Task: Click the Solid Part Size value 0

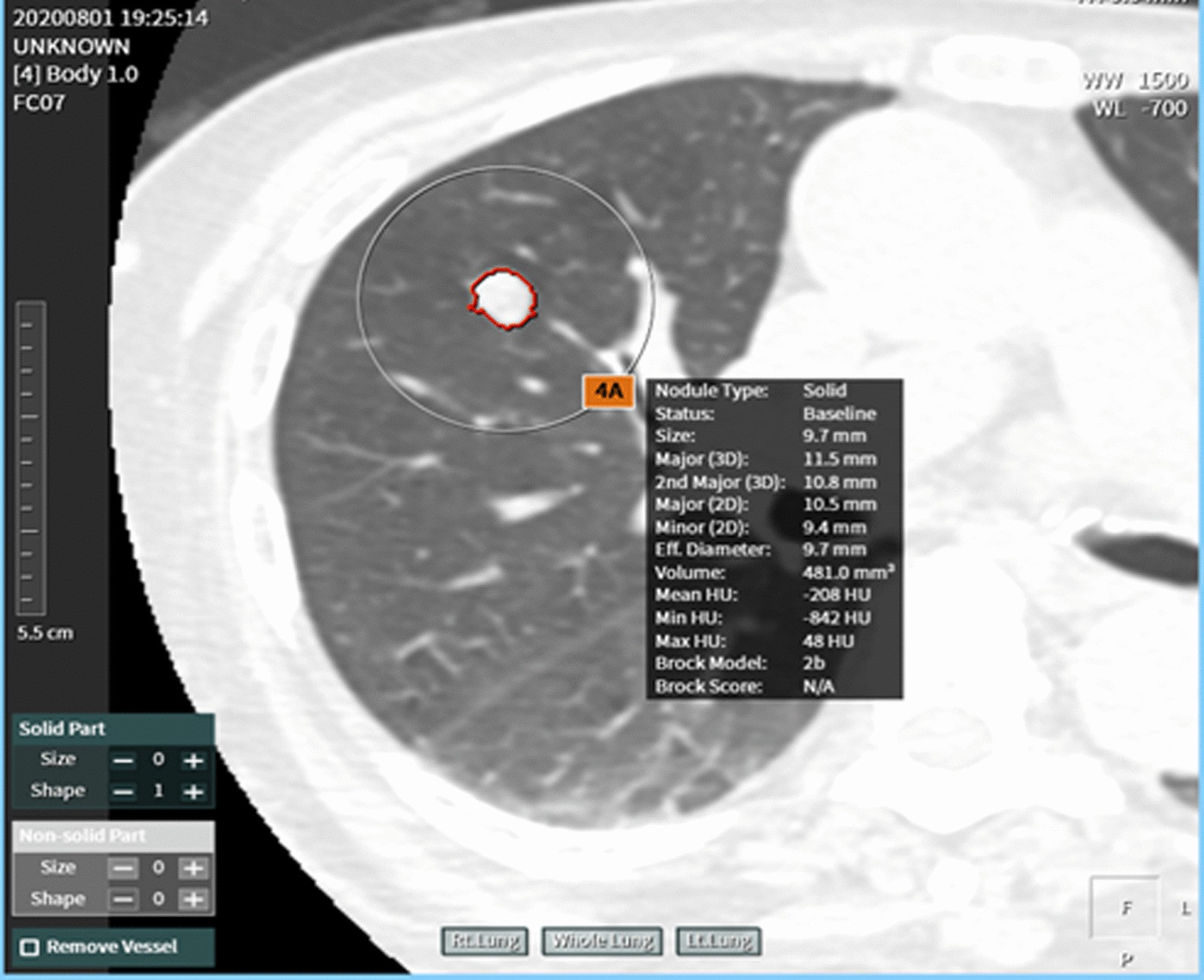Action: [x=158, y=759]
